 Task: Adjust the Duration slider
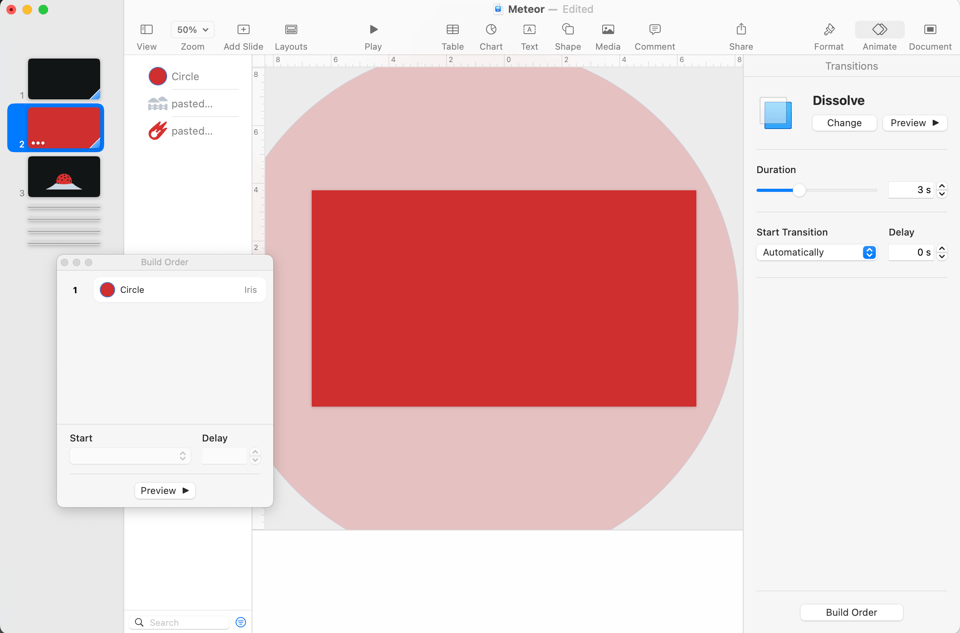coord(798,189)
